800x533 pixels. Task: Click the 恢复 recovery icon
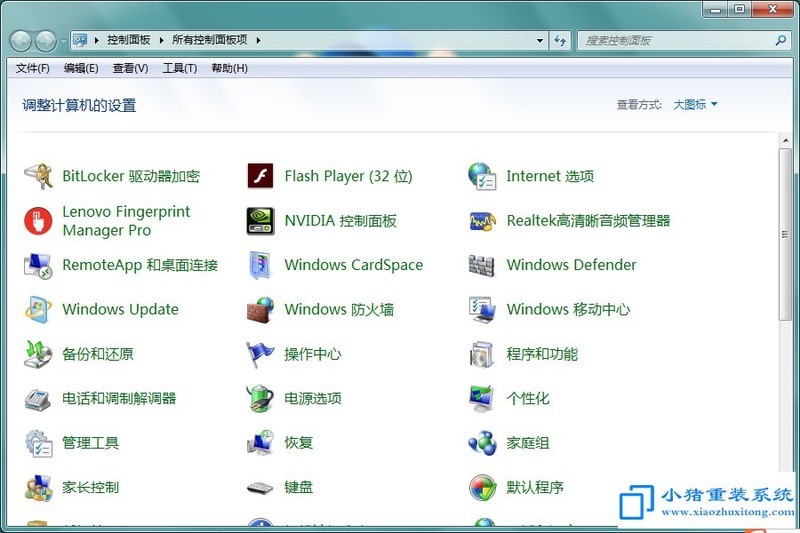[260, 443]
